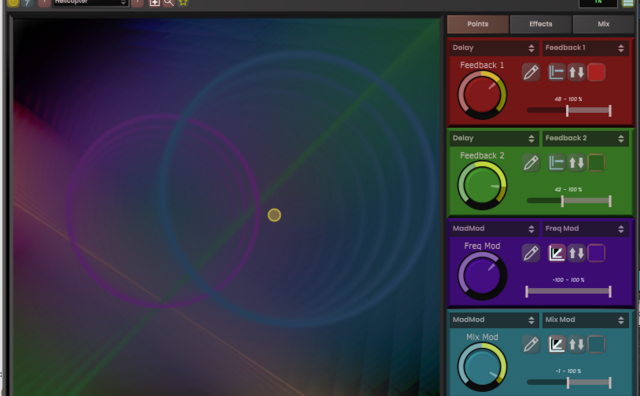Select the Points tab

[478, 24]
